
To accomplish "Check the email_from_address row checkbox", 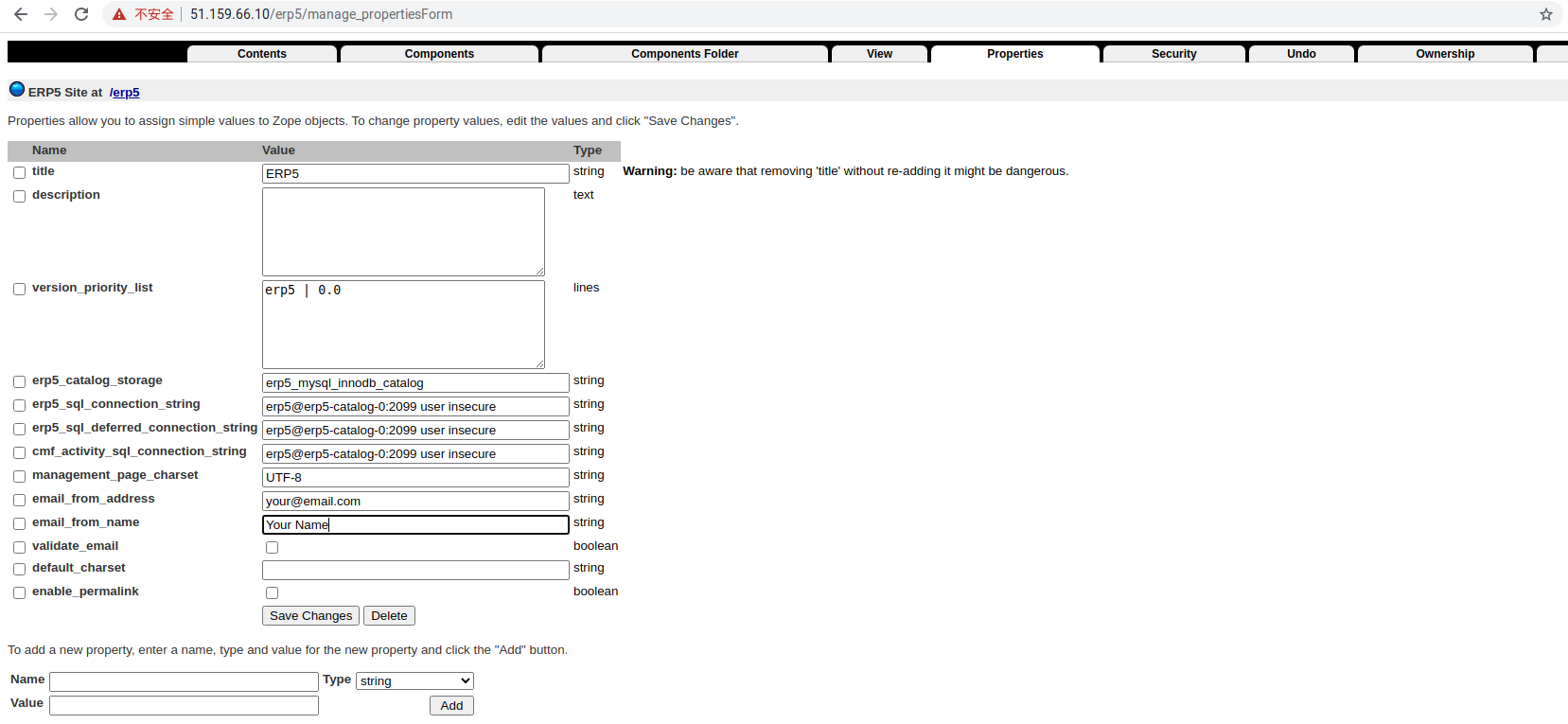I will coord(19,501).
